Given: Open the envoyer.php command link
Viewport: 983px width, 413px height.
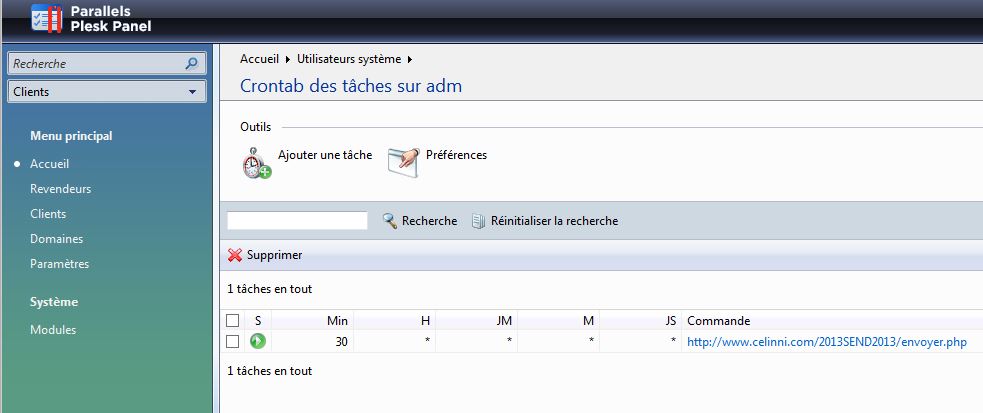Looking at the screenshot, I should tap(827, 342).
